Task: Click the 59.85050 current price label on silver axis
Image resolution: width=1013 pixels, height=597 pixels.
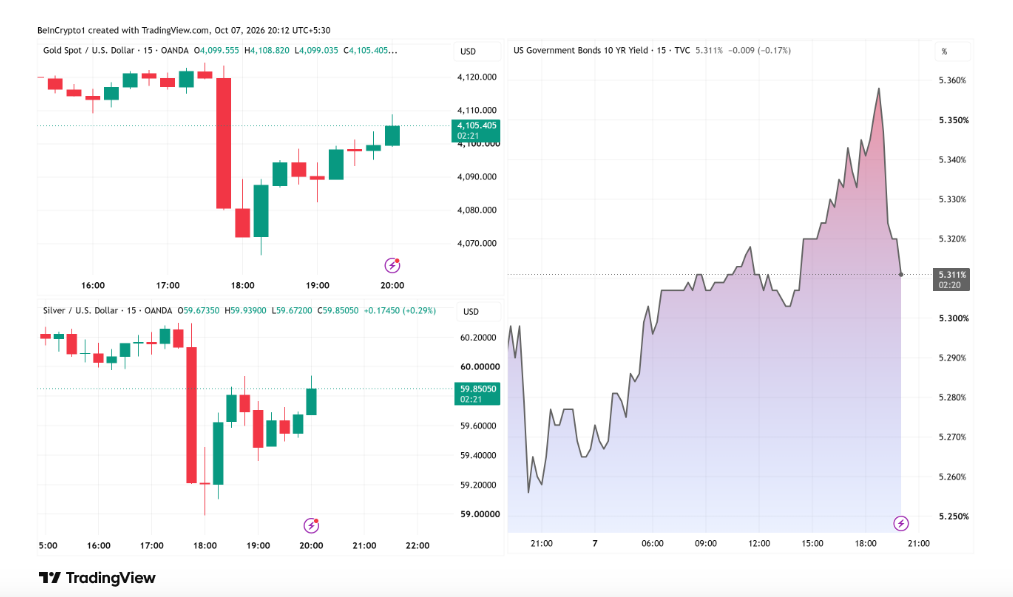Action: click(x=477, y=393)
